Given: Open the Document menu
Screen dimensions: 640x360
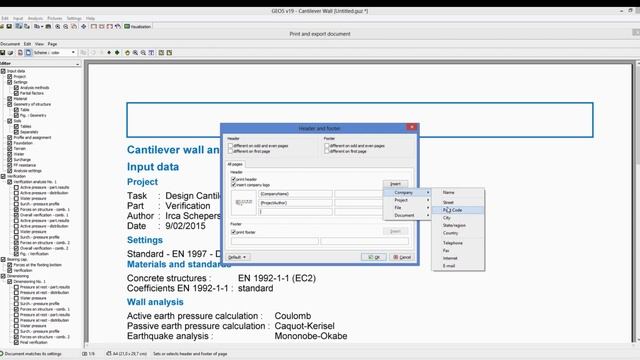Looking at the screenshot, I should point(9,44).
